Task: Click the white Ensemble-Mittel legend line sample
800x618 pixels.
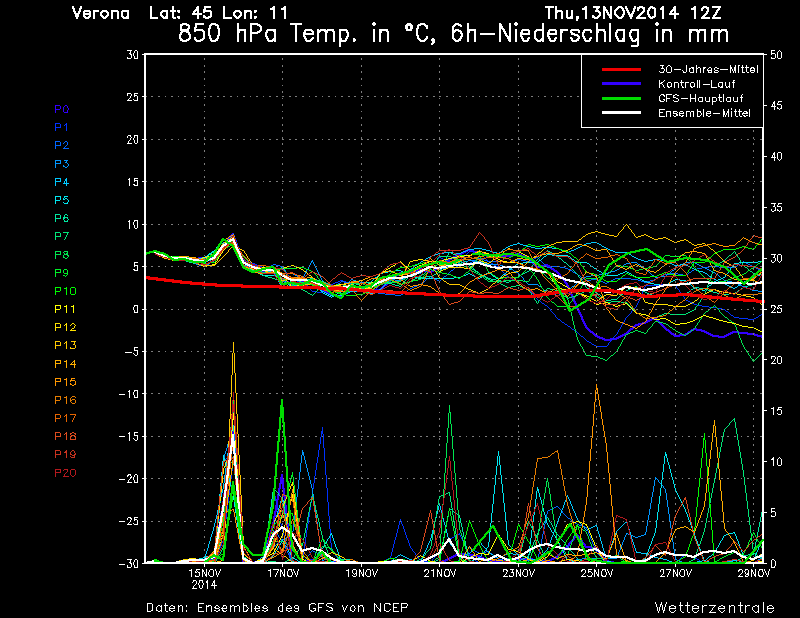Action: 621,113
